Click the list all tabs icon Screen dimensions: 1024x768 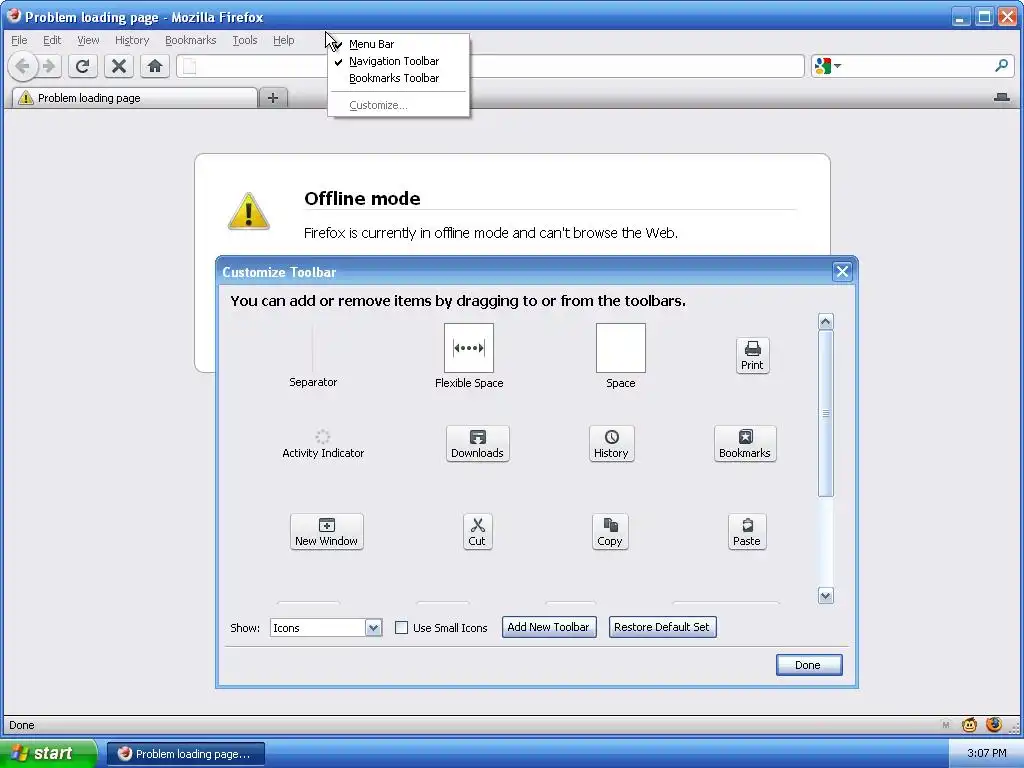pos(1002,97)
